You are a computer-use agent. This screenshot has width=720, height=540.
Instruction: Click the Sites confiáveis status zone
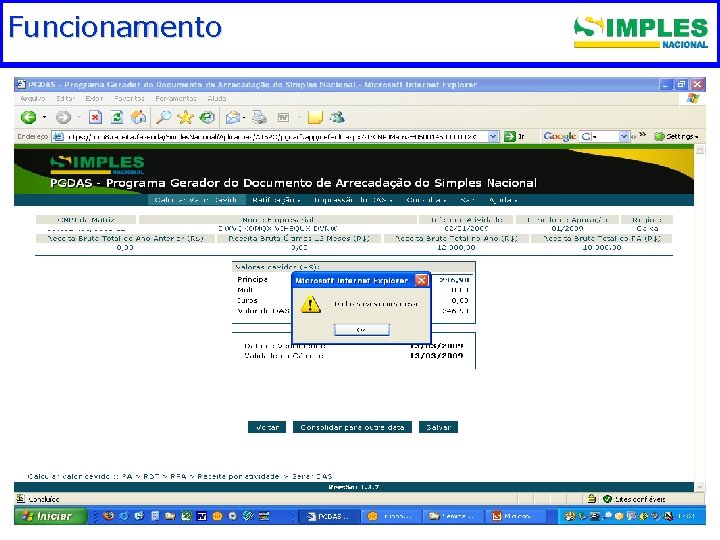[634, 499]
